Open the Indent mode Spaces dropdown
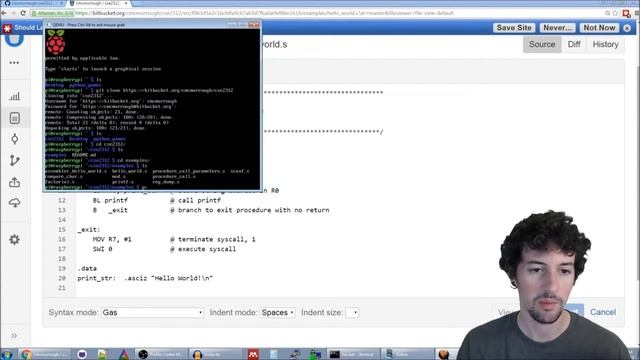The width and height of the screenshot is (640, 360). [x=278, y=312]
